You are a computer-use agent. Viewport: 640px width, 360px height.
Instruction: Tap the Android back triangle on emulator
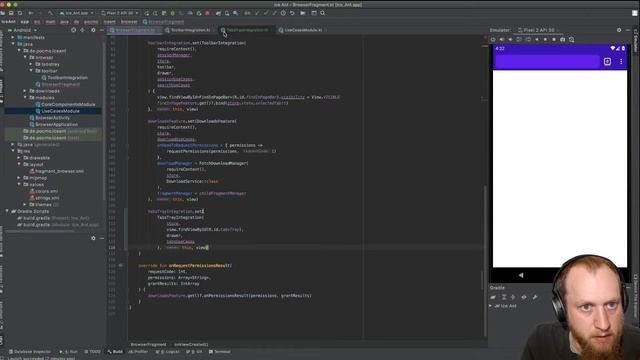pyautogui.click(x=521, y=275)
